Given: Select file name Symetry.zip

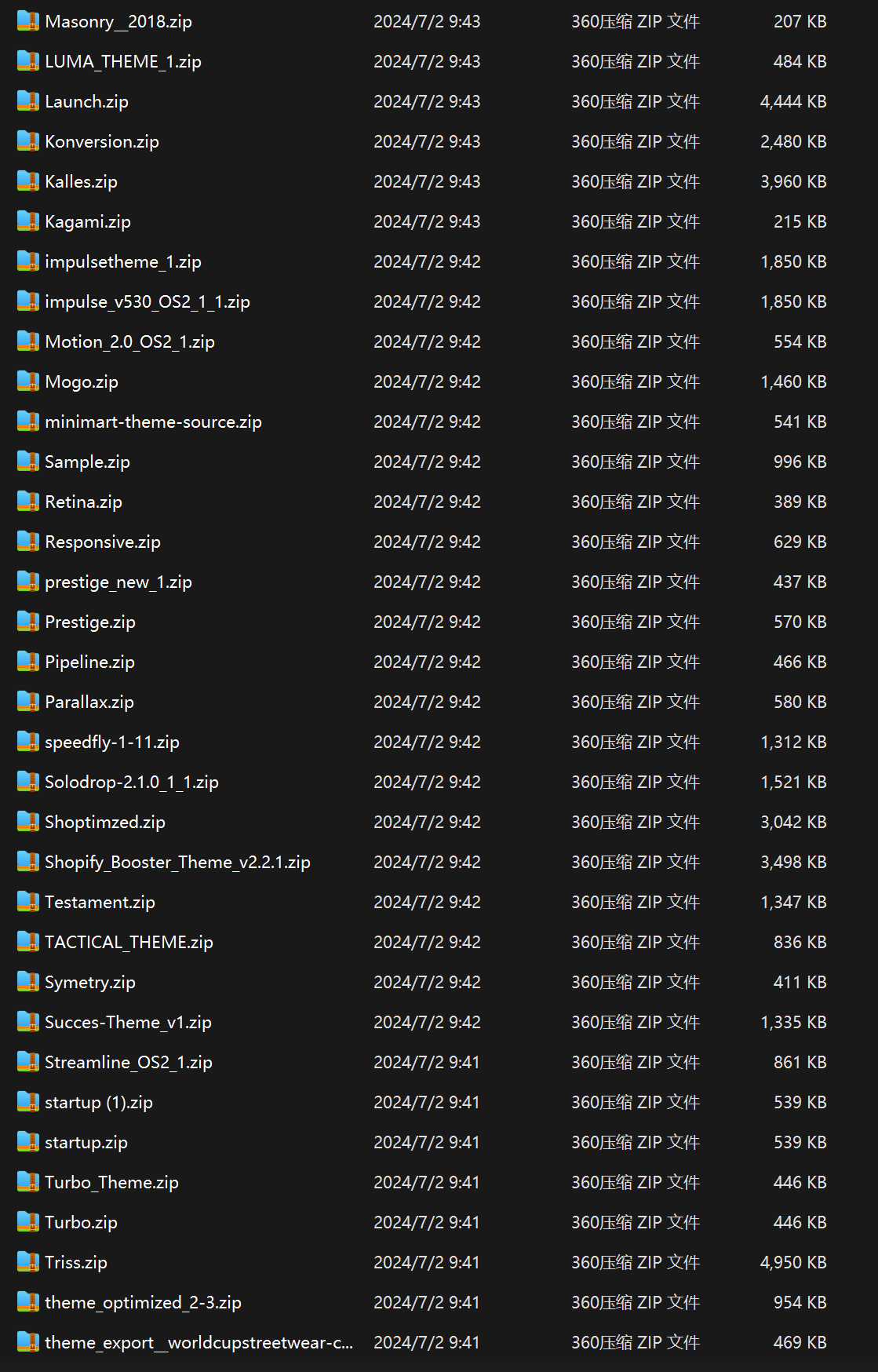Looking at the screenshot, I should [x=90, y=983].
